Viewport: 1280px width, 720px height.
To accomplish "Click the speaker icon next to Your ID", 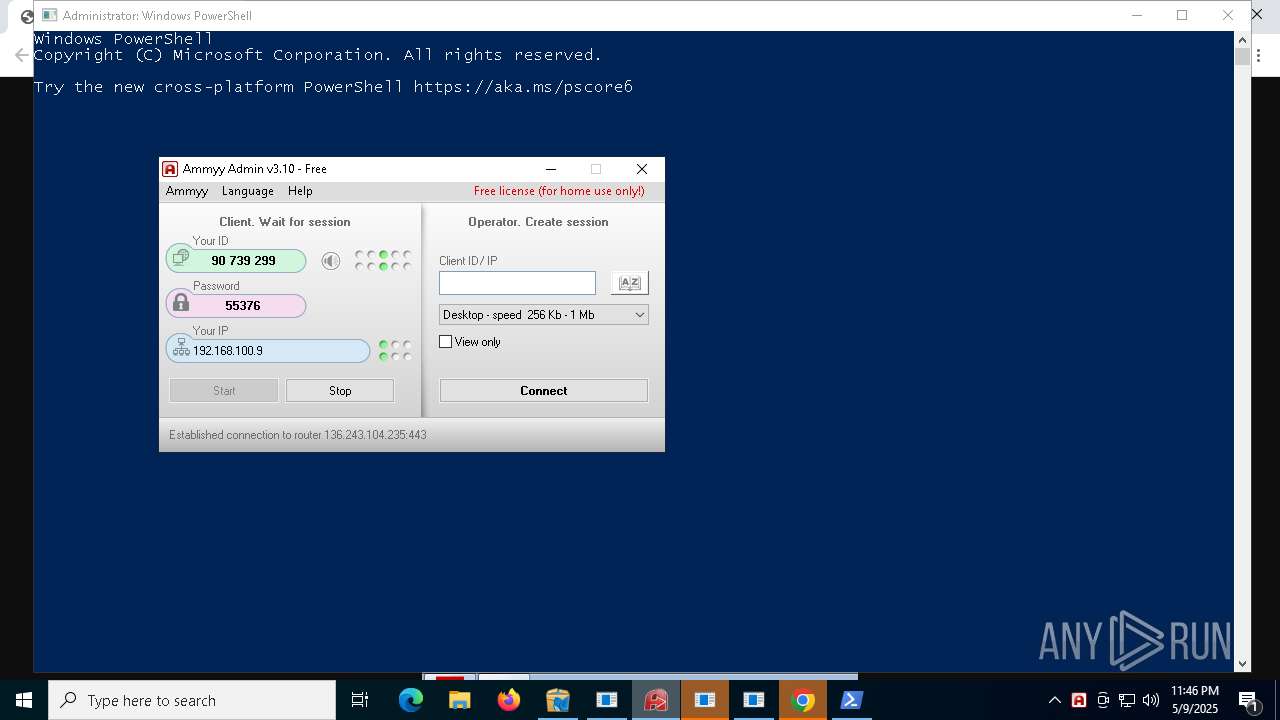I will coord(331,261).
